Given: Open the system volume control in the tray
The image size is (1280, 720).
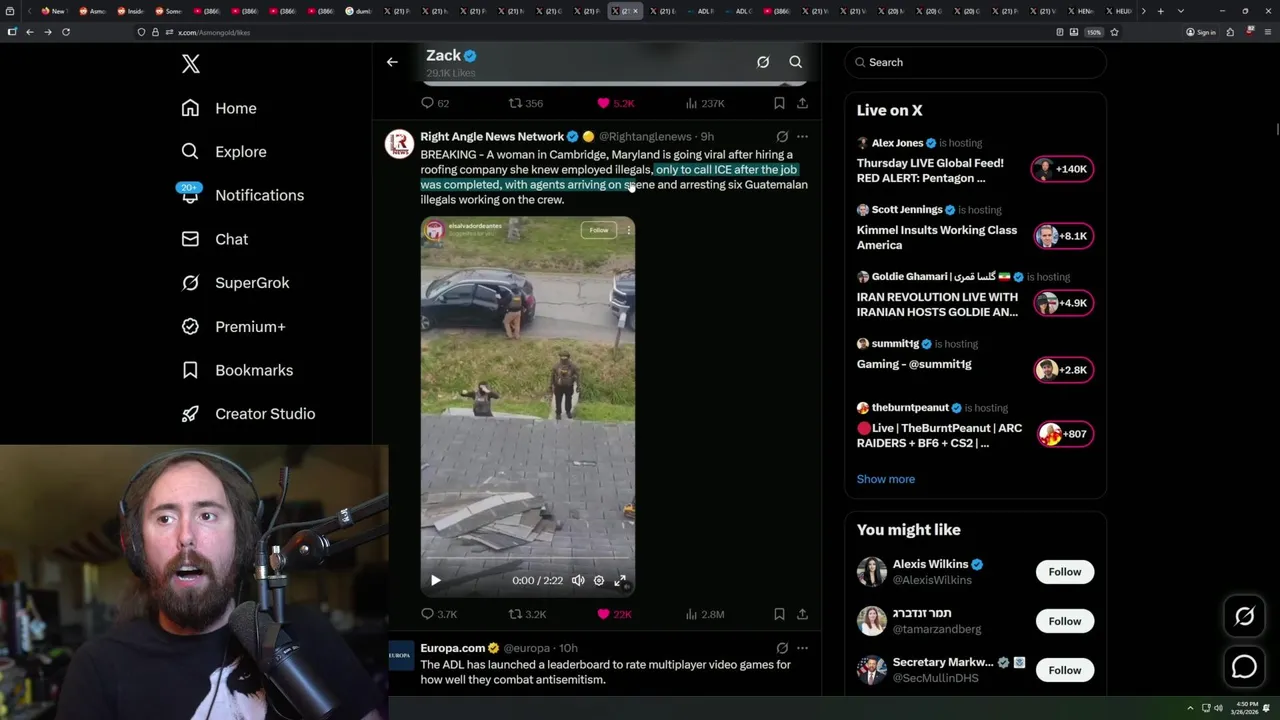Looking at the screenshot, I should 1218,708.
